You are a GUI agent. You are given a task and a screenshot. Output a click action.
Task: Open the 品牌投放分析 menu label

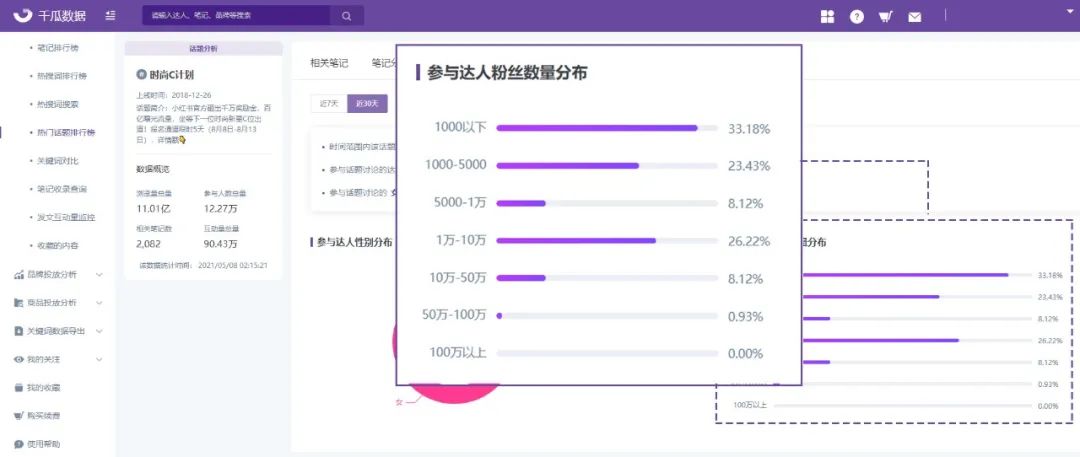click(x=52, y=274)
